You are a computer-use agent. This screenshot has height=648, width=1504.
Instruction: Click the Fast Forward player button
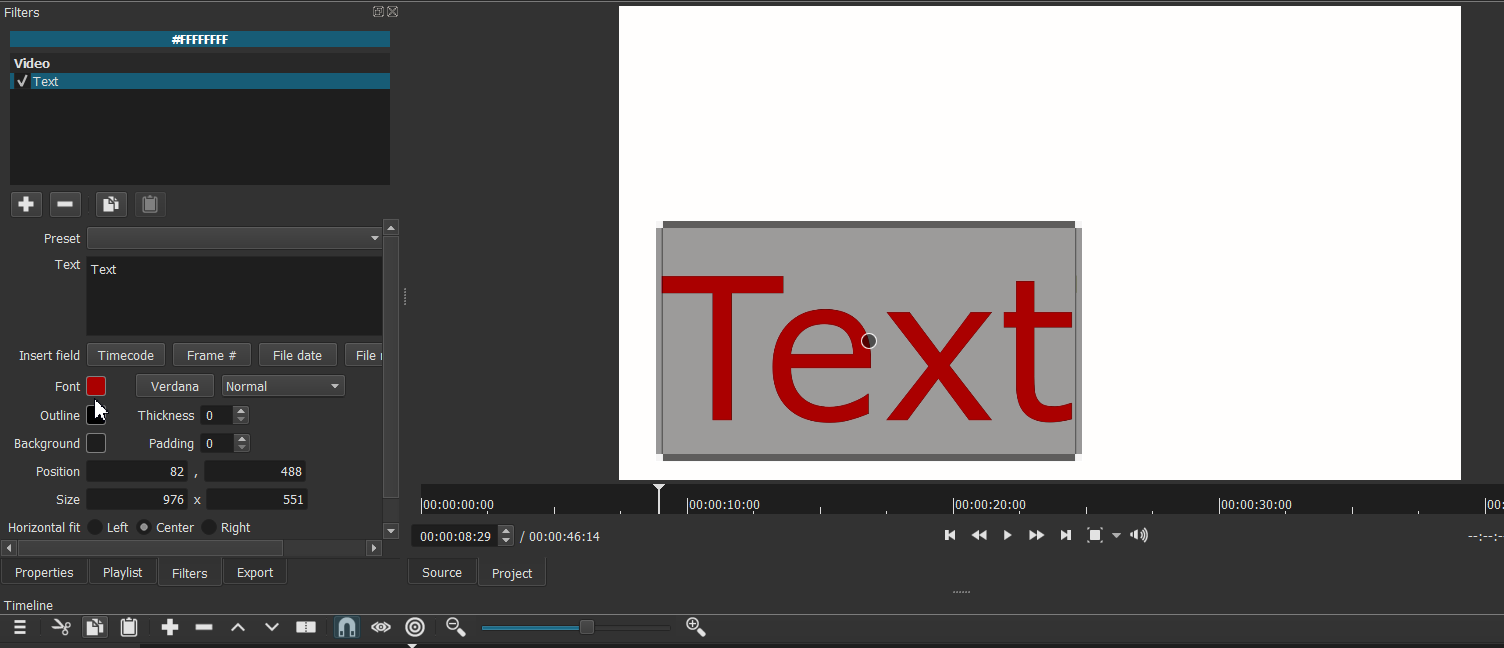pos(1037,535)
